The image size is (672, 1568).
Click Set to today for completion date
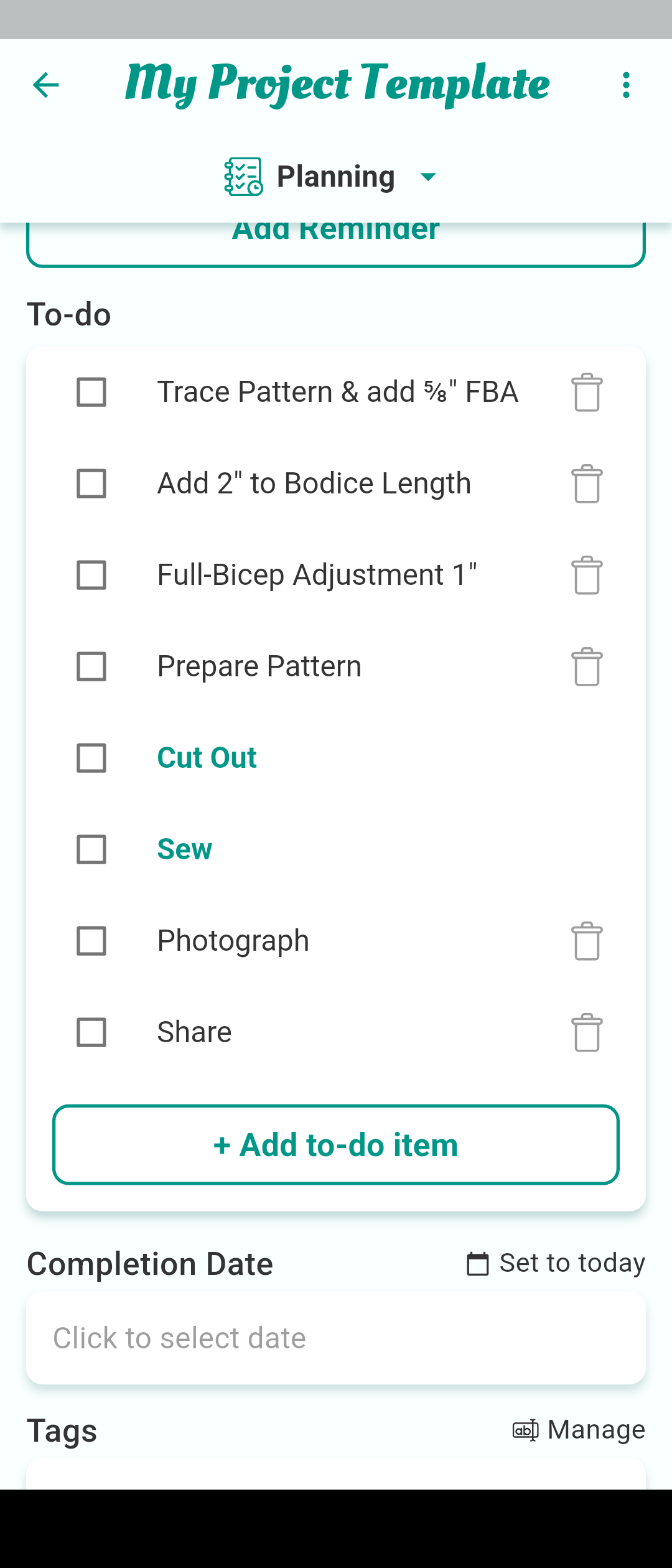pos(556,1263)
